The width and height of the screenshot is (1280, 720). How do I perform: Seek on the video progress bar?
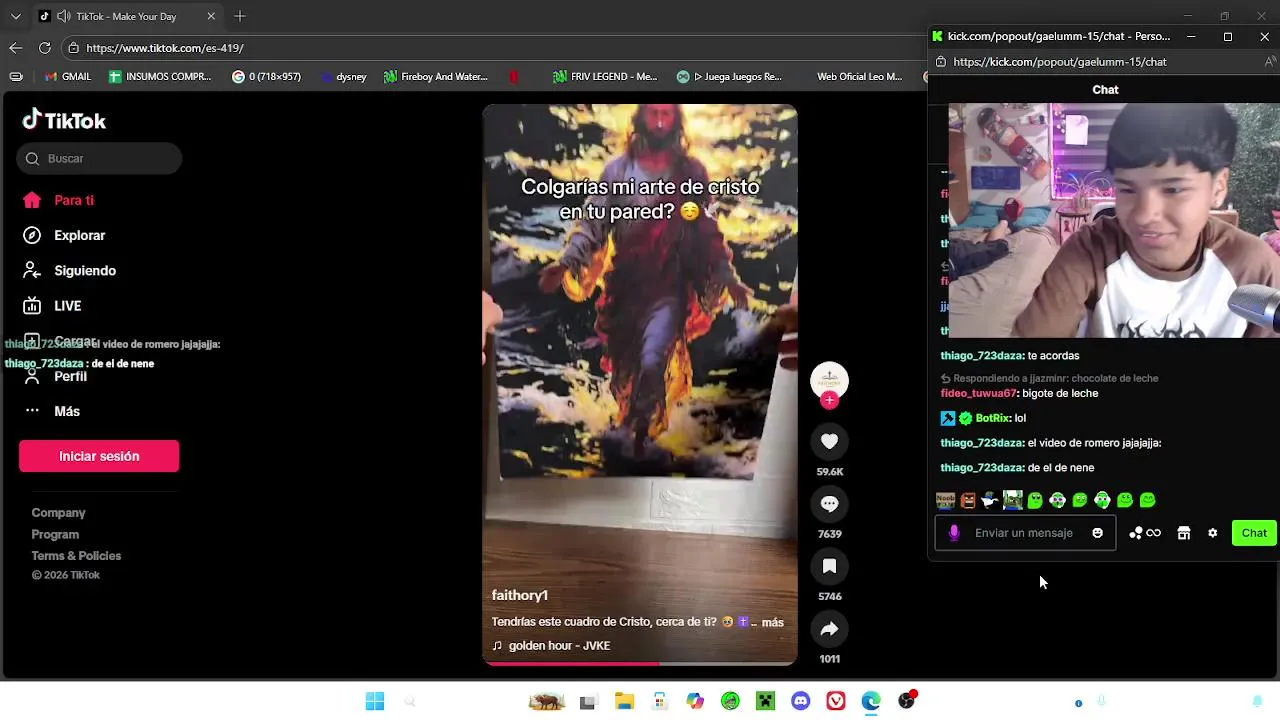[640, 663]
